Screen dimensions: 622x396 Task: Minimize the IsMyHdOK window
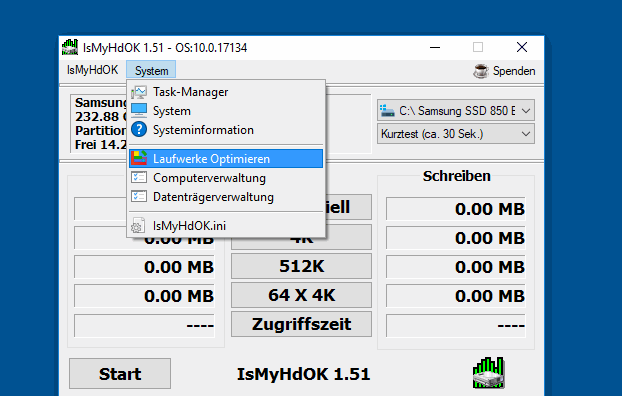point(435,47)
